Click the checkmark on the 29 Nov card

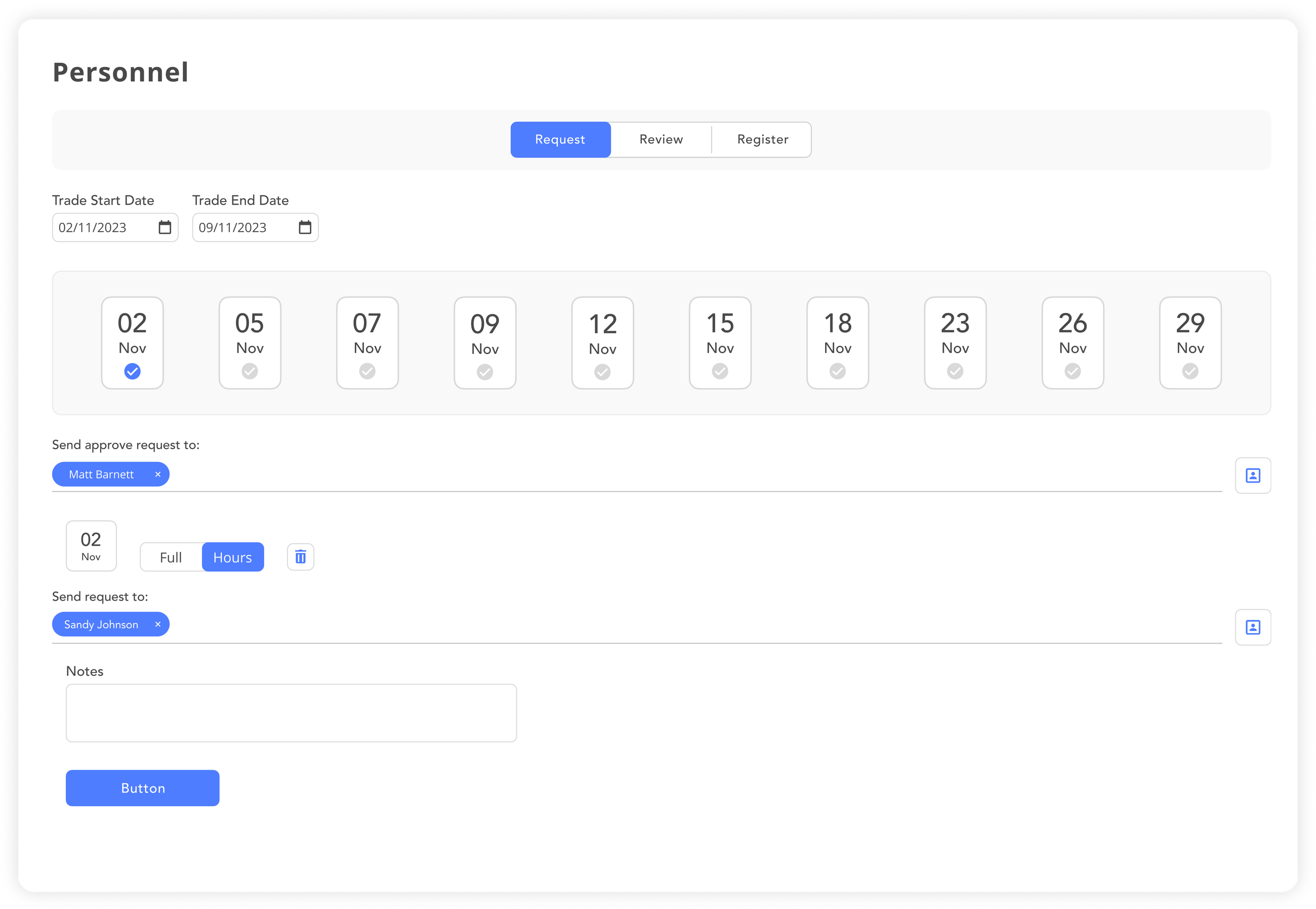1189,371
